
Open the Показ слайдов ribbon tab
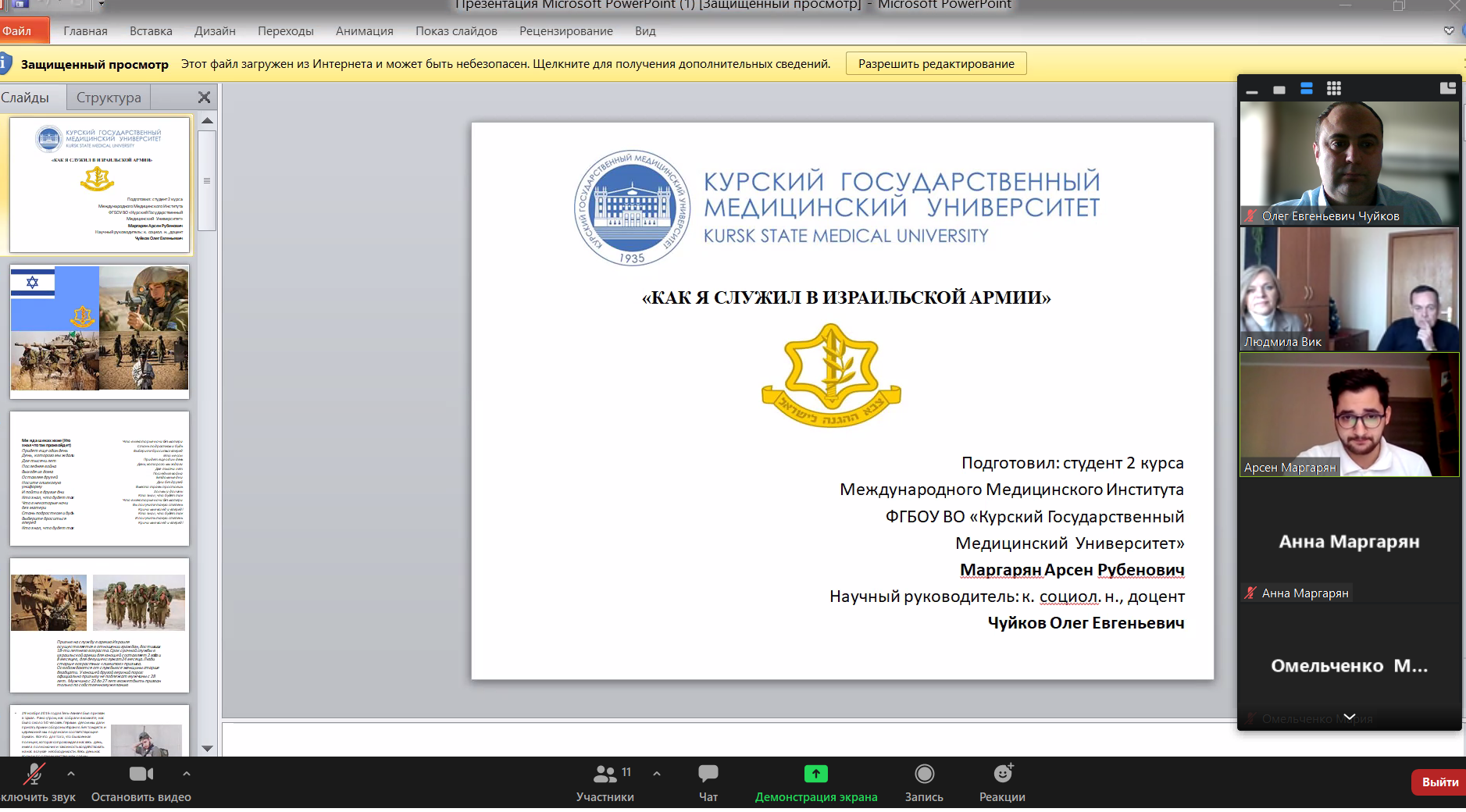click(456, 31)
